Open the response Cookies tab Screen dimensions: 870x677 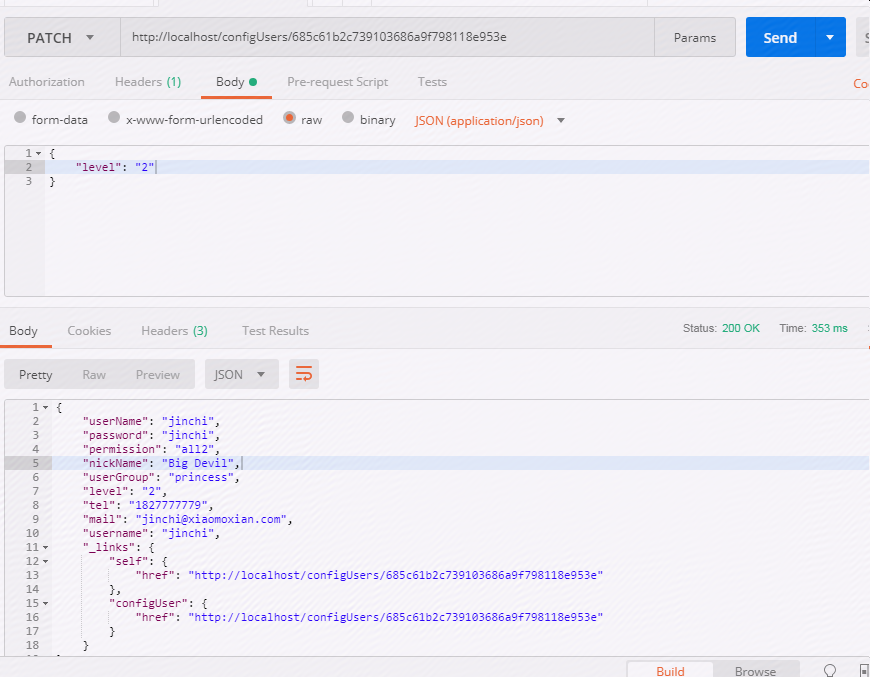pos(89,331)
